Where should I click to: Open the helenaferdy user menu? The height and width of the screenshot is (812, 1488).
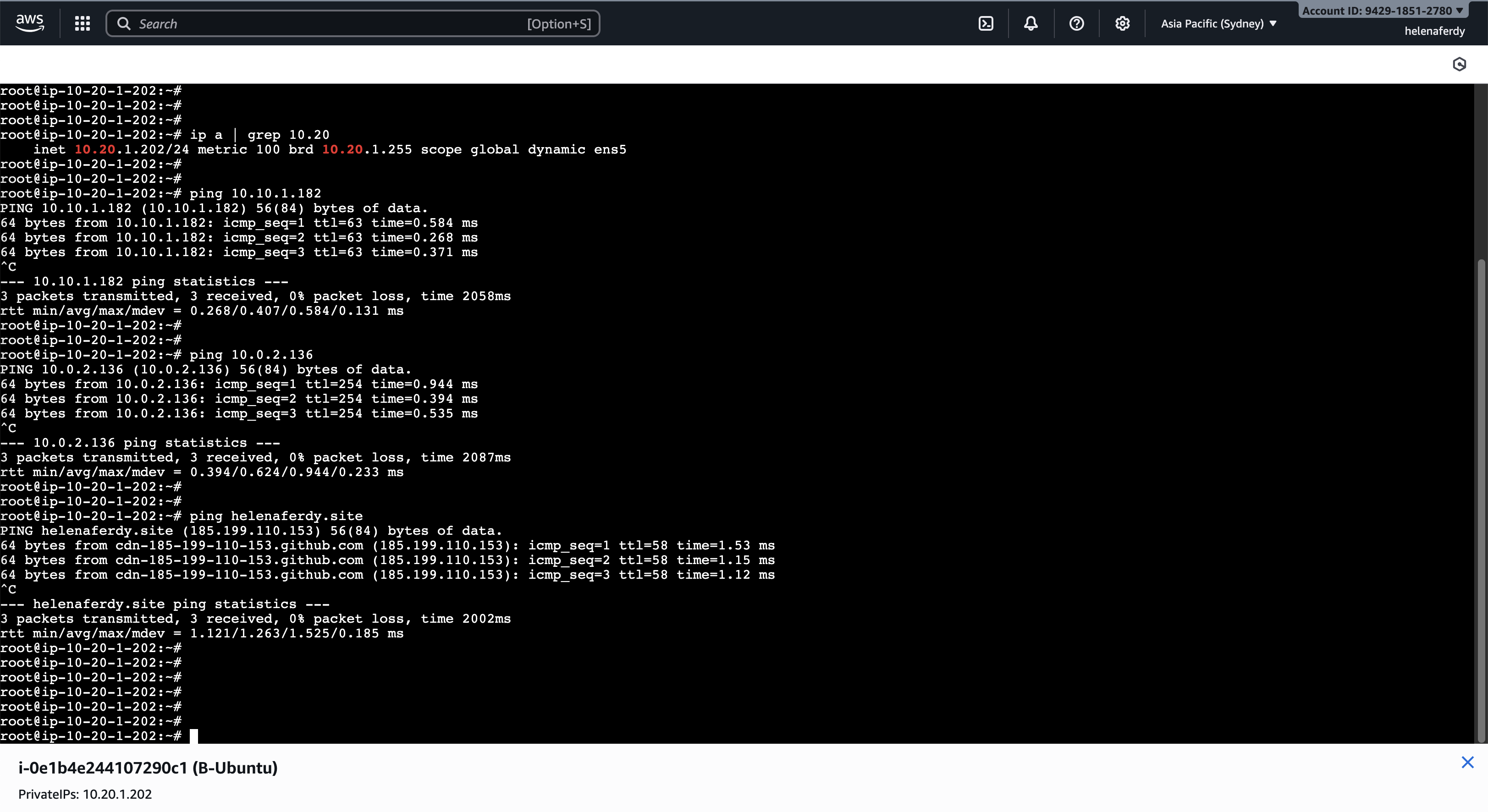(x=1434, y=31)
